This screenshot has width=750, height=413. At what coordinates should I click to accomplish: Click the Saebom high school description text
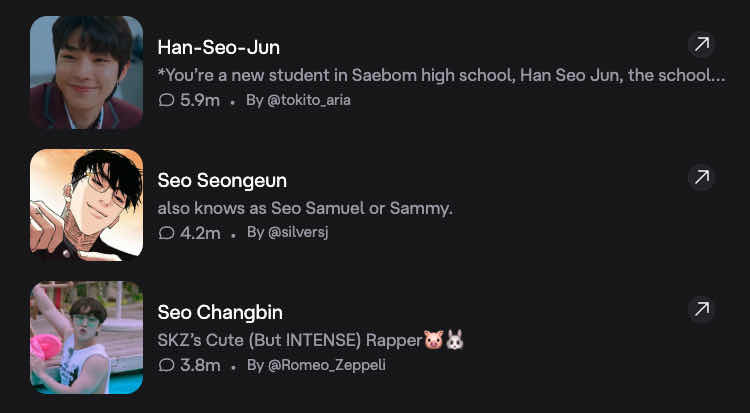[x=440, y=75]
